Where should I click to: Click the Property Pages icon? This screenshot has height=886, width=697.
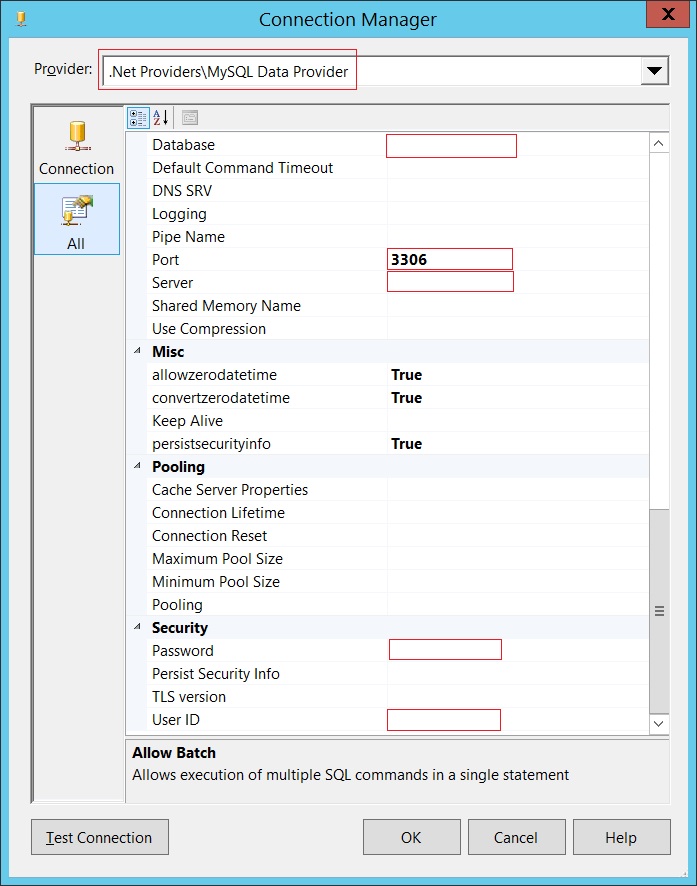pos(190,118)
